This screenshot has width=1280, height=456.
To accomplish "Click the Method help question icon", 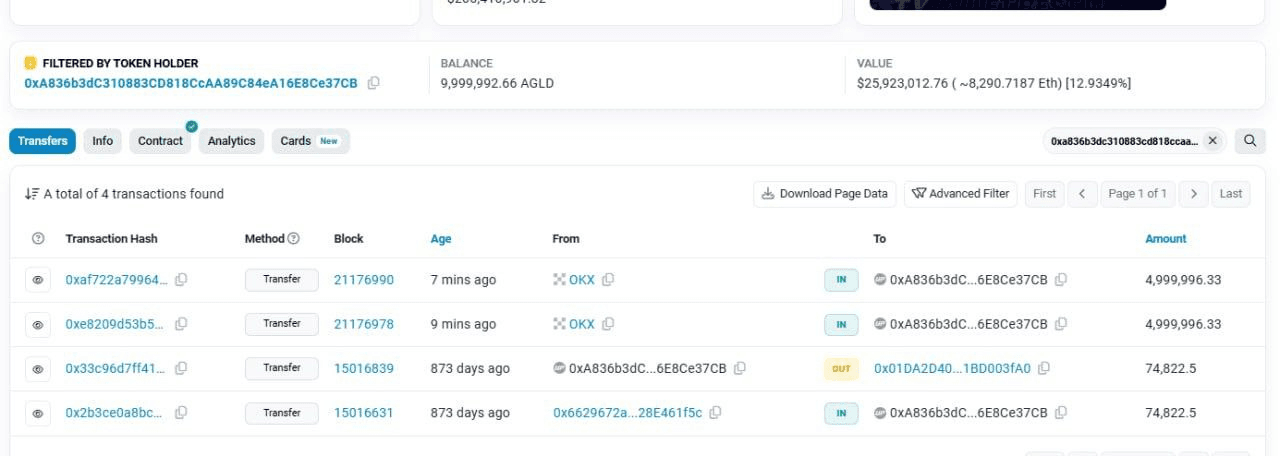I will point(293,238).
